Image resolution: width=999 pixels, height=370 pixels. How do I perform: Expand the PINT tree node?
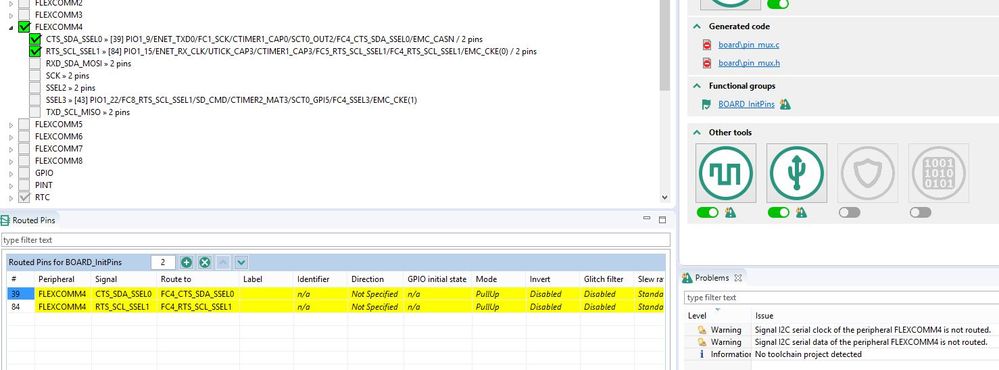(x=11, y=185)
